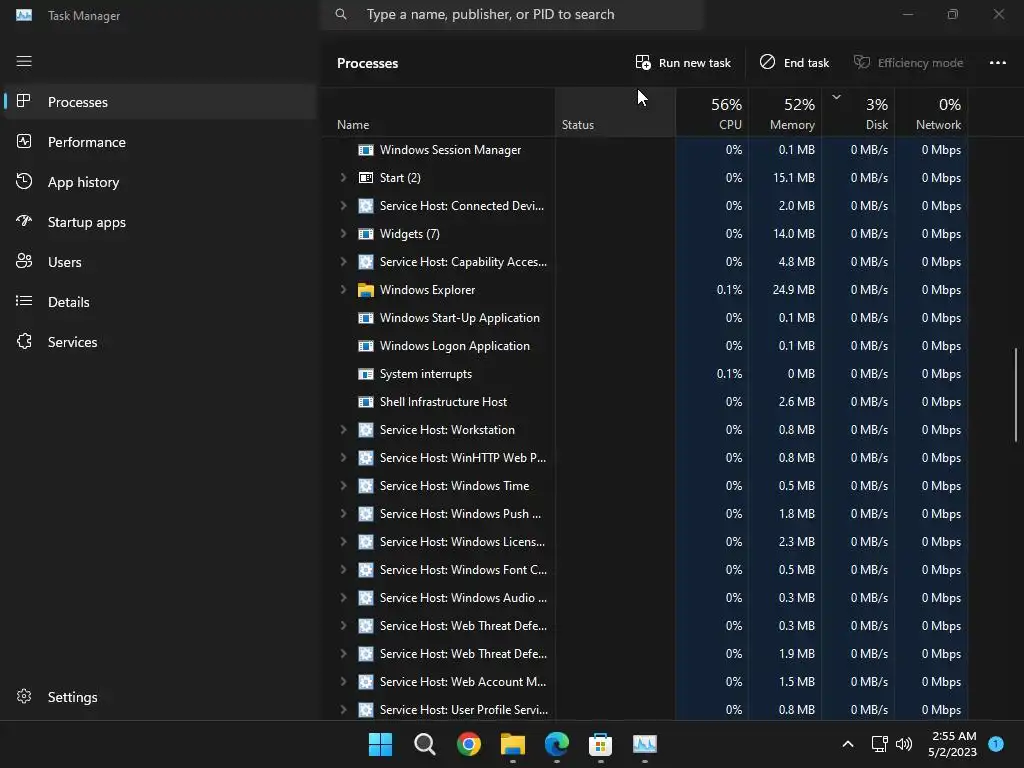Click the Status column header
1024x768 pixels.
pos(615,113)
